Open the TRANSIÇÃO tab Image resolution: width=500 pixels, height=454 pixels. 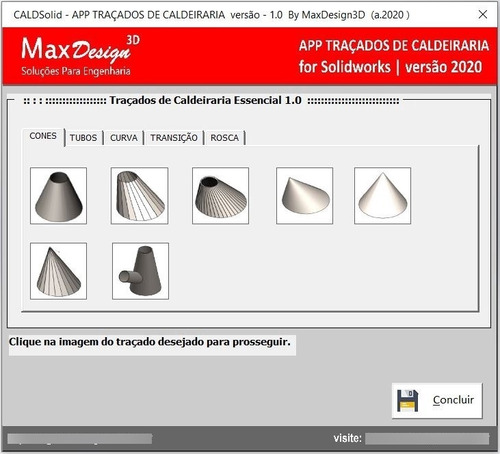coord(174,138)
